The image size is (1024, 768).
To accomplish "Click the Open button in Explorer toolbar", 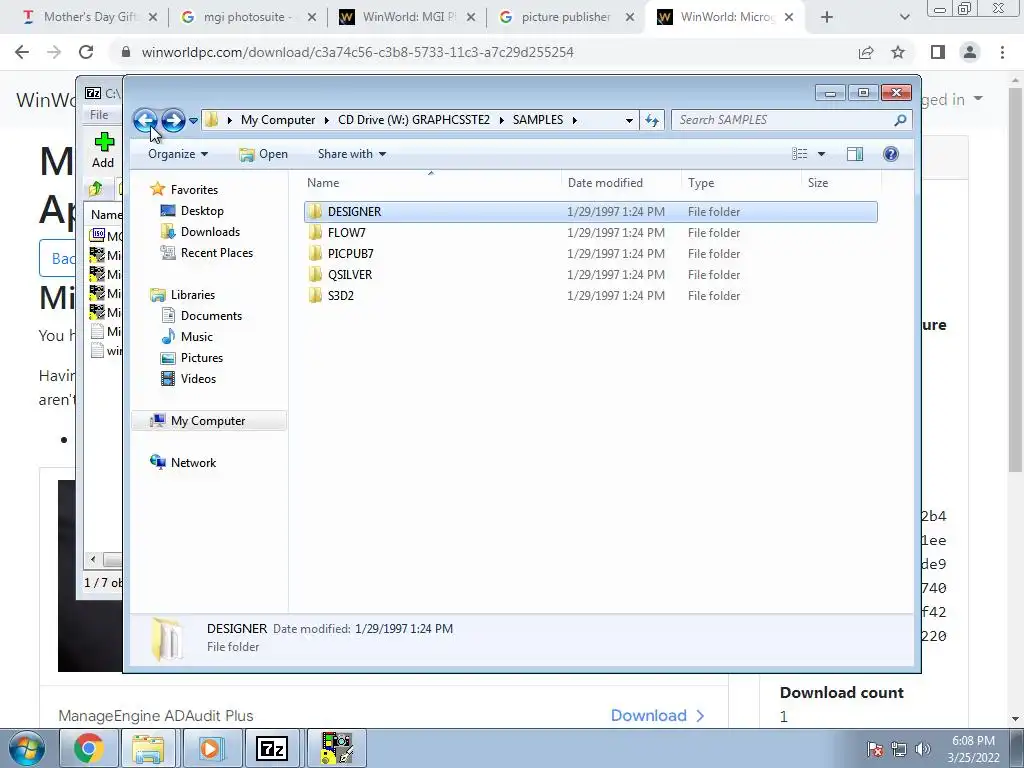I will pos(263,154).
